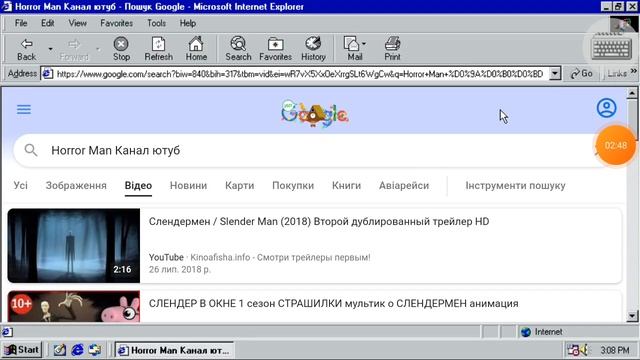
Task: Click the Back toolbar button
Action: tap(27, 49)
